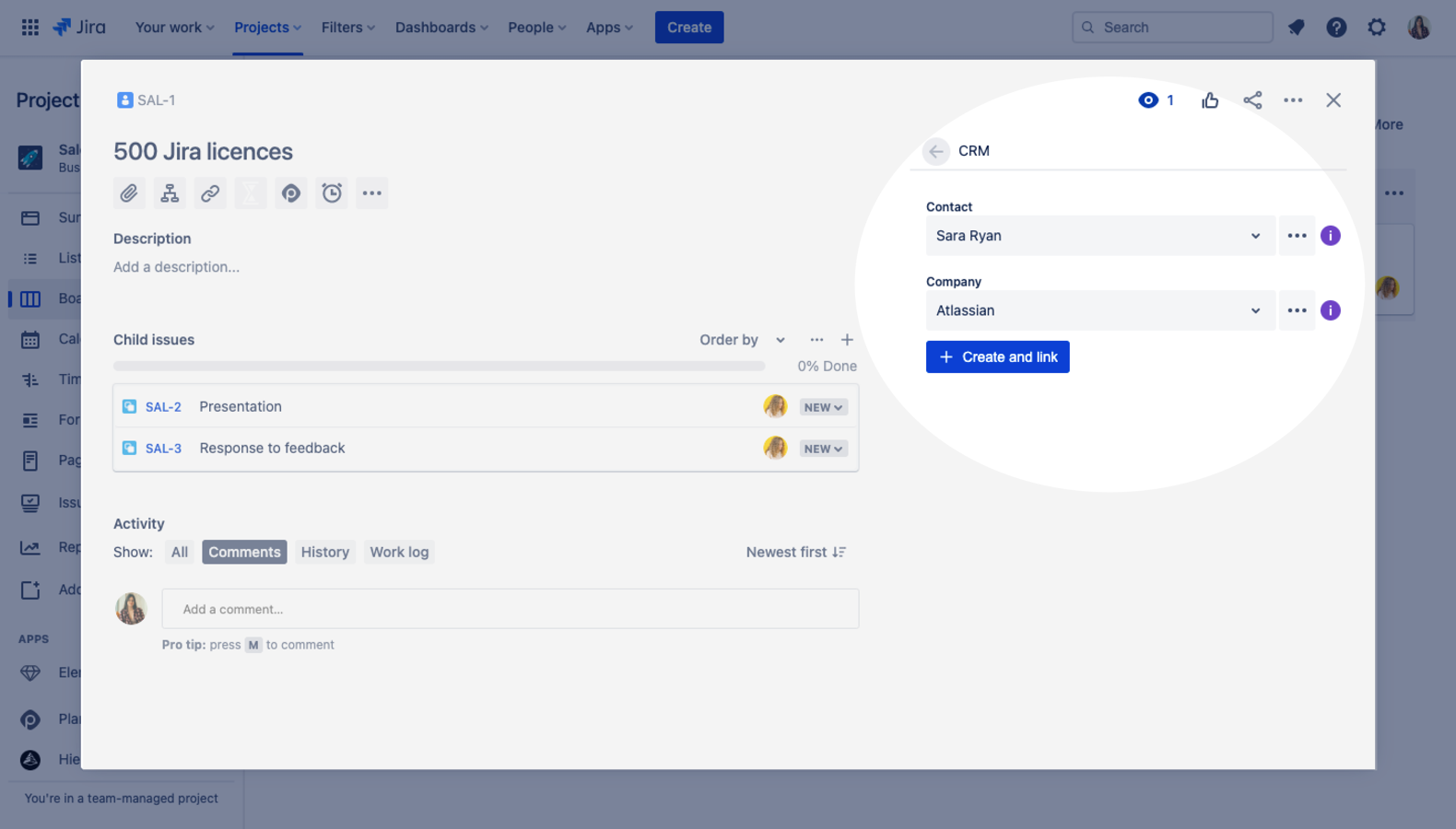The width and height of the screenshot is (1456, 829).
Task: Open the app switcher grid icon
Action: pyautogui.click(x=30, y=28)
